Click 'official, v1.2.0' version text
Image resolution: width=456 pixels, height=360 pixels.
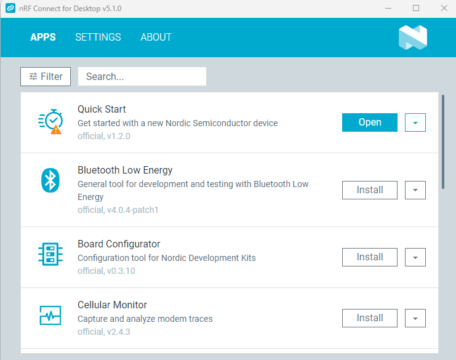(104, 136)
